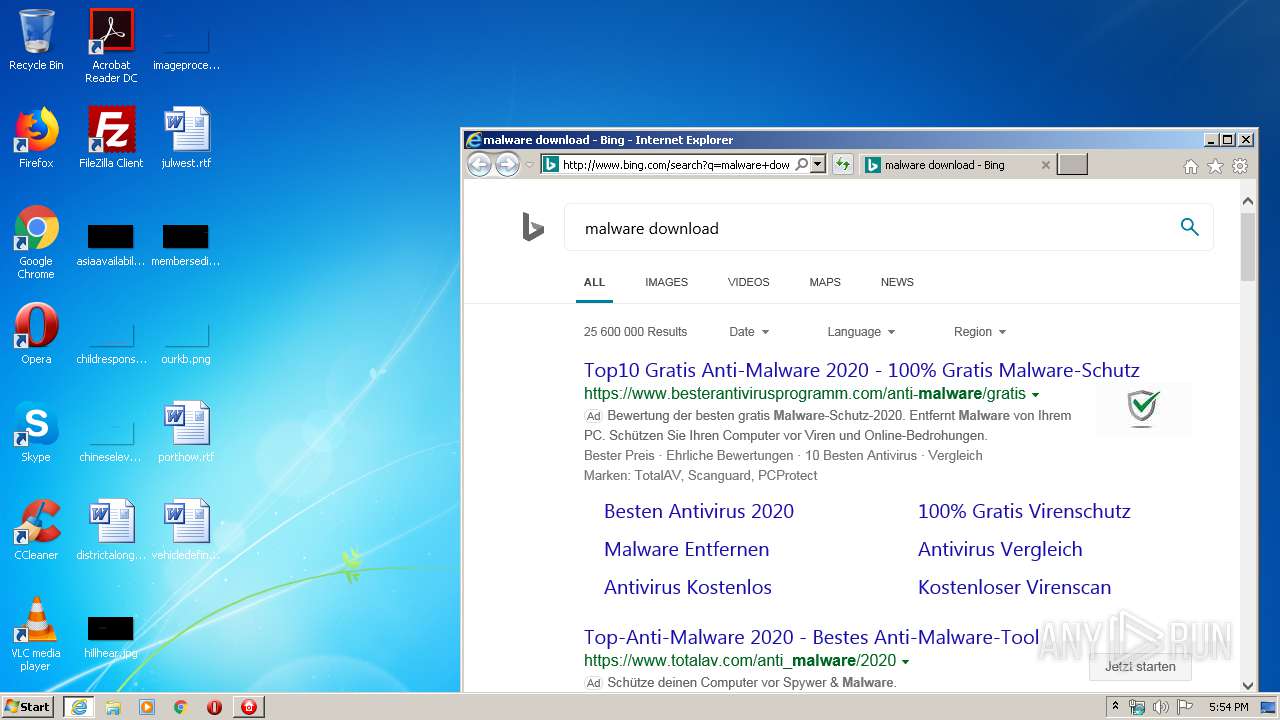Select the chineselev desktop file
This screenshot has width=1280, height=720.
pyautogui.click(x=111, y=438)
